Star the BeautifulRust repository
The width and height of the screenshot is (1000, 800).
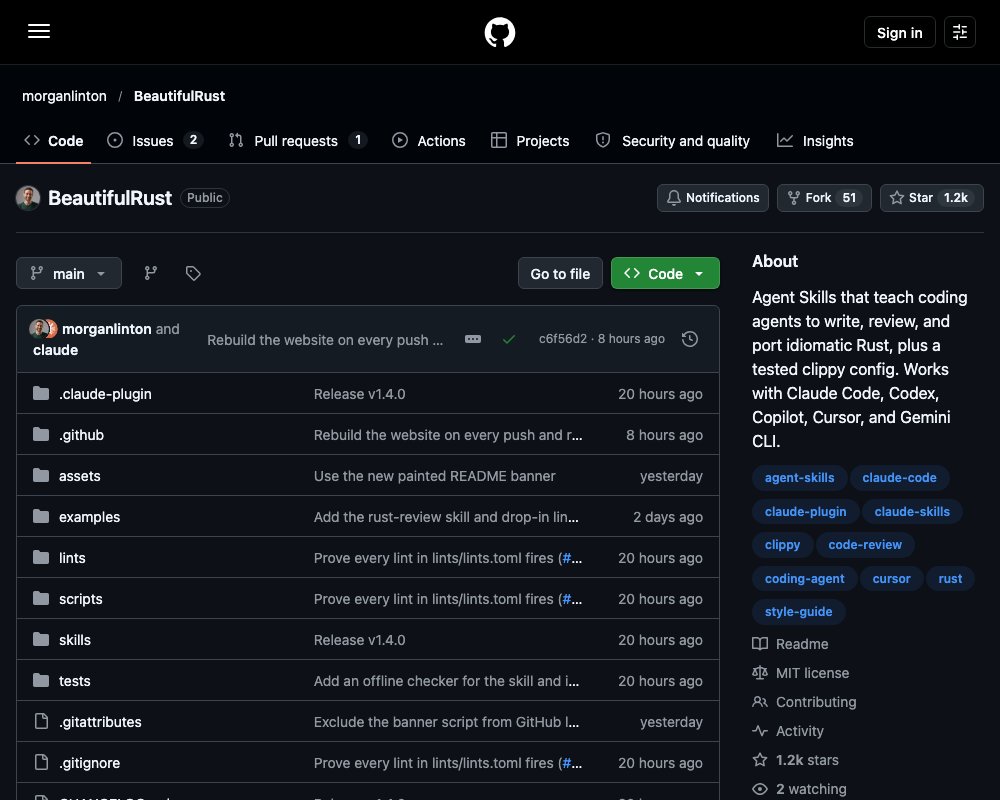tap(932, 198)
